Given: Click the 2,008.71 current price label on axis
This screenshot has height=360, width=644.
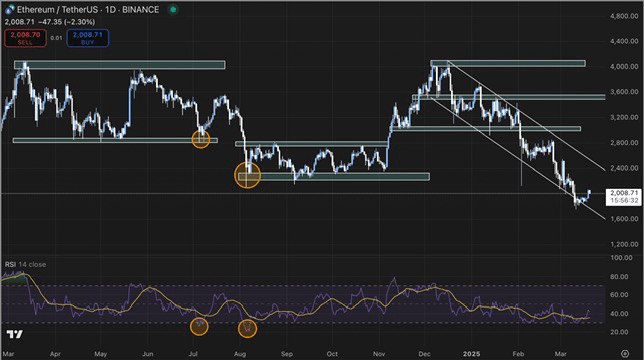Looking at the screenshot, I should pos(623,196).
